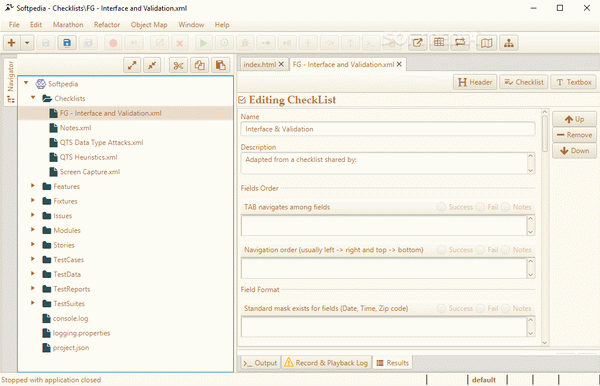Screen dimensions: 600x386
Task: Select Success for TAB navigates among fields
Action: (x=442, y=207)
